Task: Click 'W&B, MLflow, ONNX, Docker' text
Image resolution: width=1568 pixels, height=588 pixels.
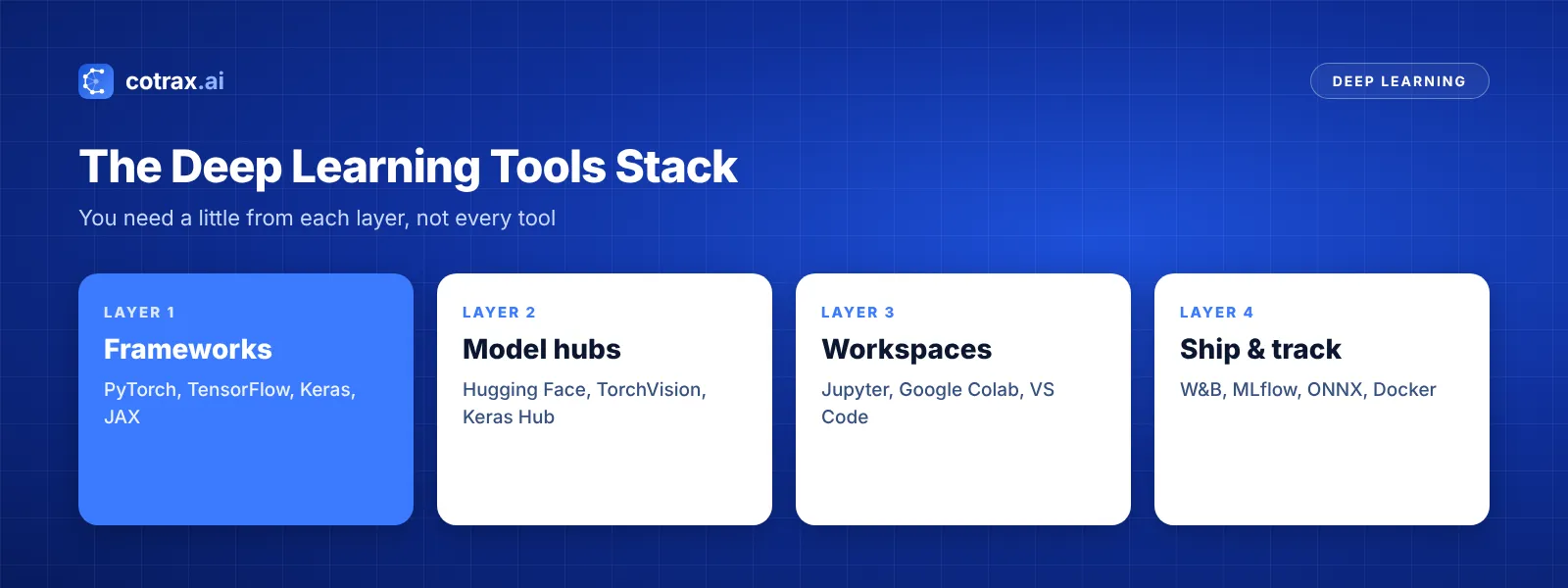Action: pos(1307,389)
